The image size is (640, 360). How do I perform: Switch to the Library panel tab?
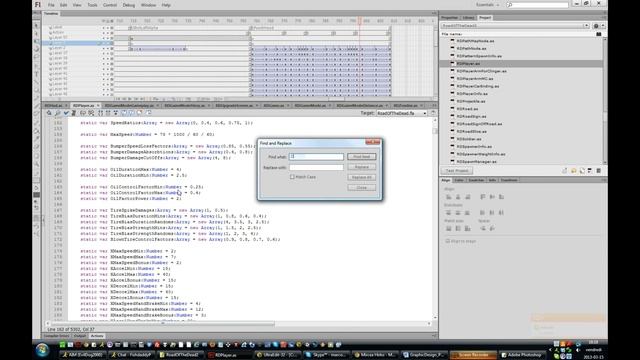click(x=468, y=18)
